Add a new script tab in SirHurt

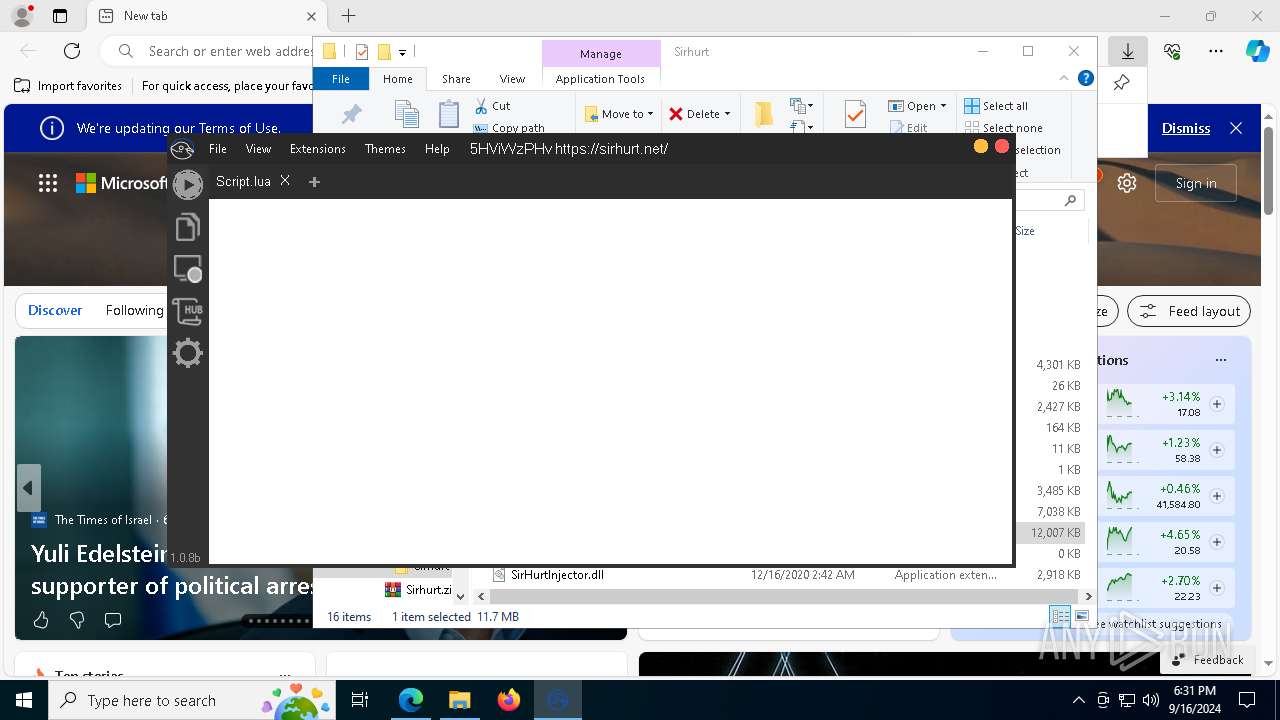coord(314,182)
